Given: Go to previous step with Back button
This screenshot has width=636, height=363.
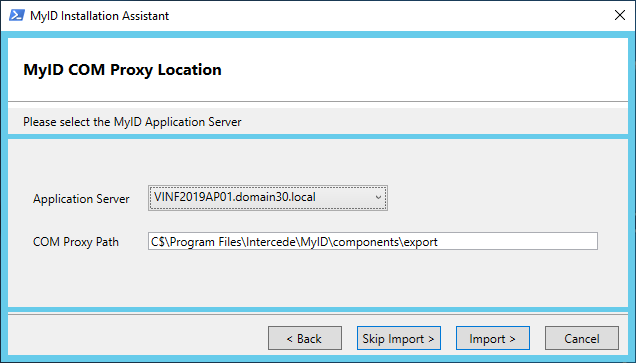Looking at the screenshot, I should click(x=305, y=338).
